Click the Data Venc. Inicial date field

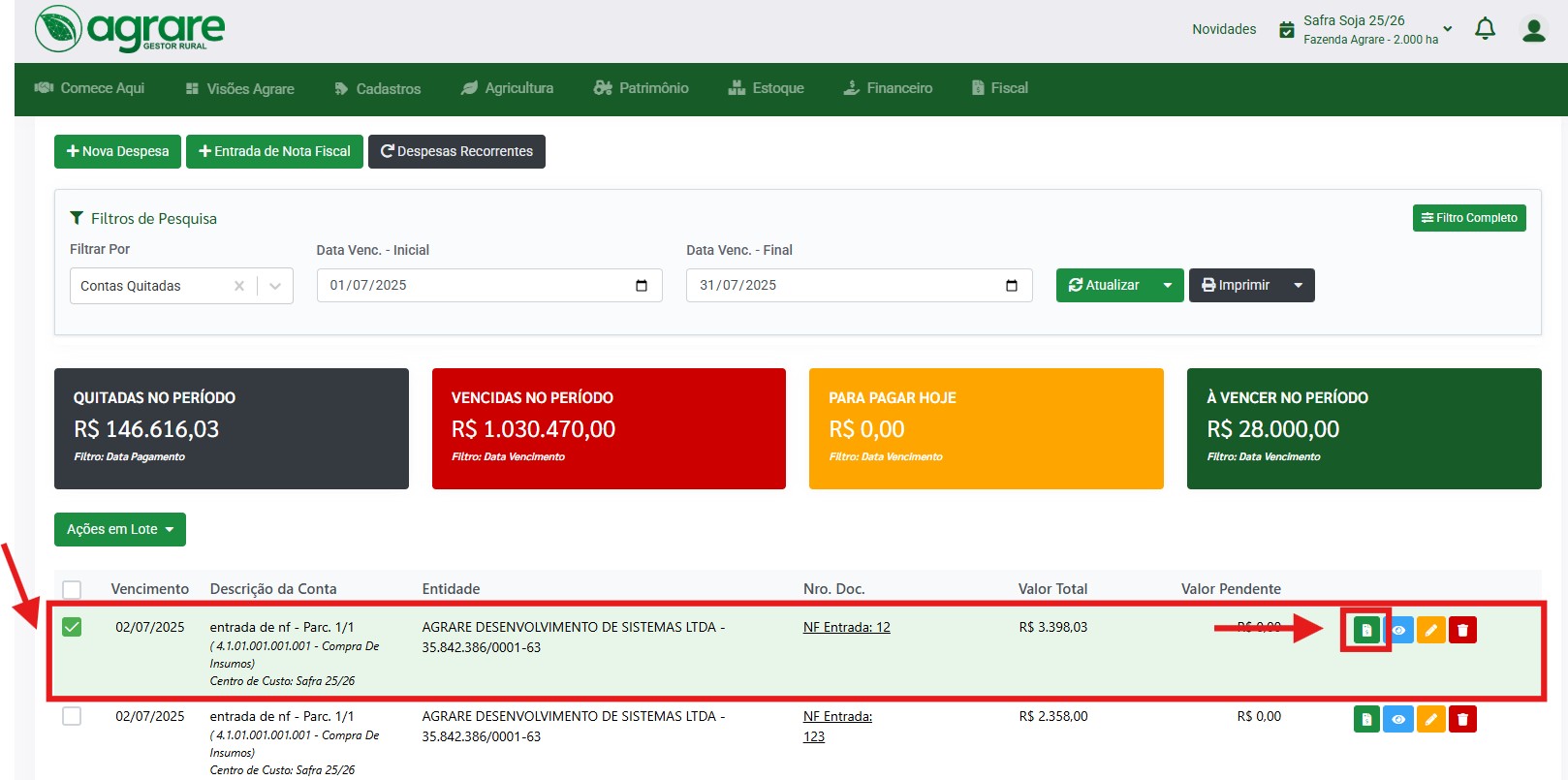pyautogui.click(x=489, y=285)
